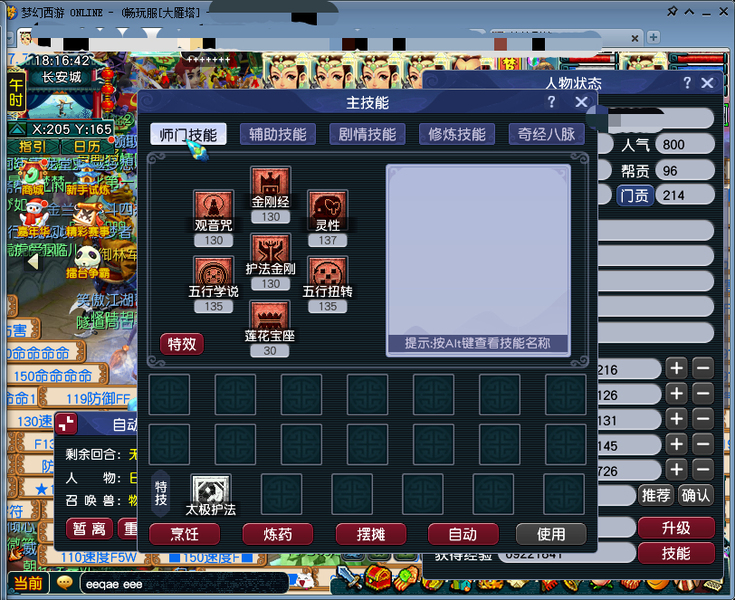Click the white rabbit icon near chat
This screenshot has height=600, width=735.
tap(305, 581)
